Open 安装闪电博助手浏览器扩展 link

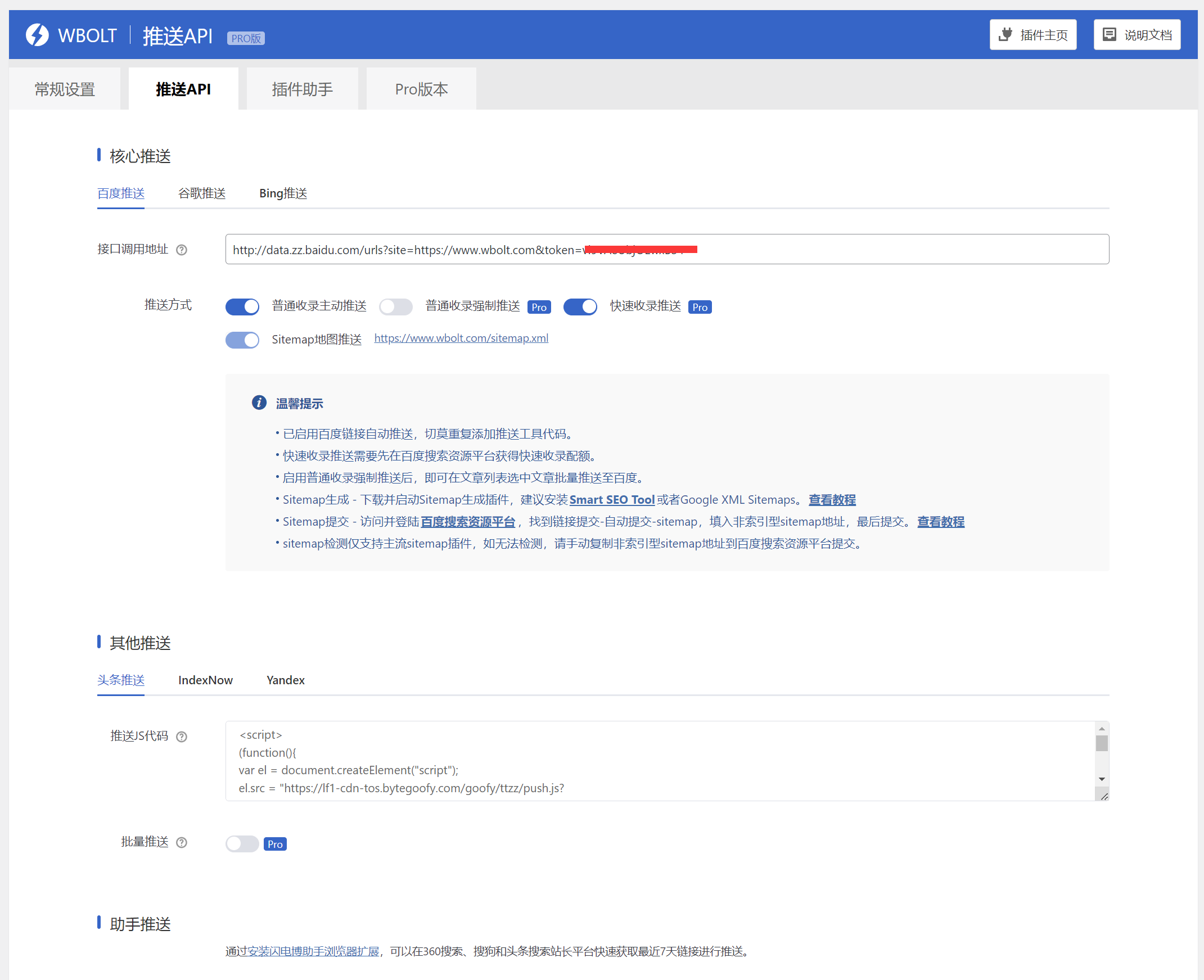(x=314, y=952)
